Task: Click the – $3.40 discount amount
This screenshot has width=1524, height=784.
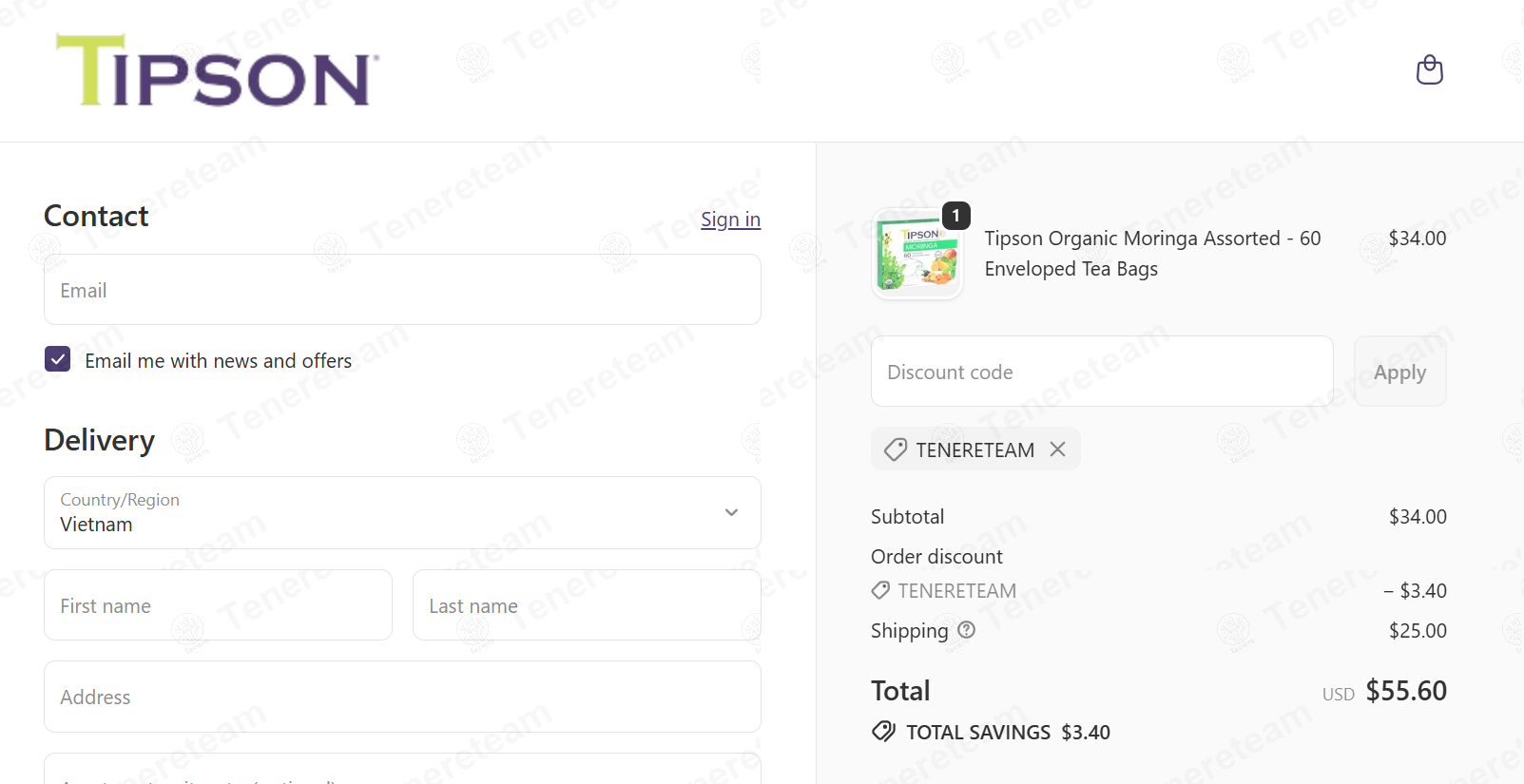Action: tap(1415, 591)
